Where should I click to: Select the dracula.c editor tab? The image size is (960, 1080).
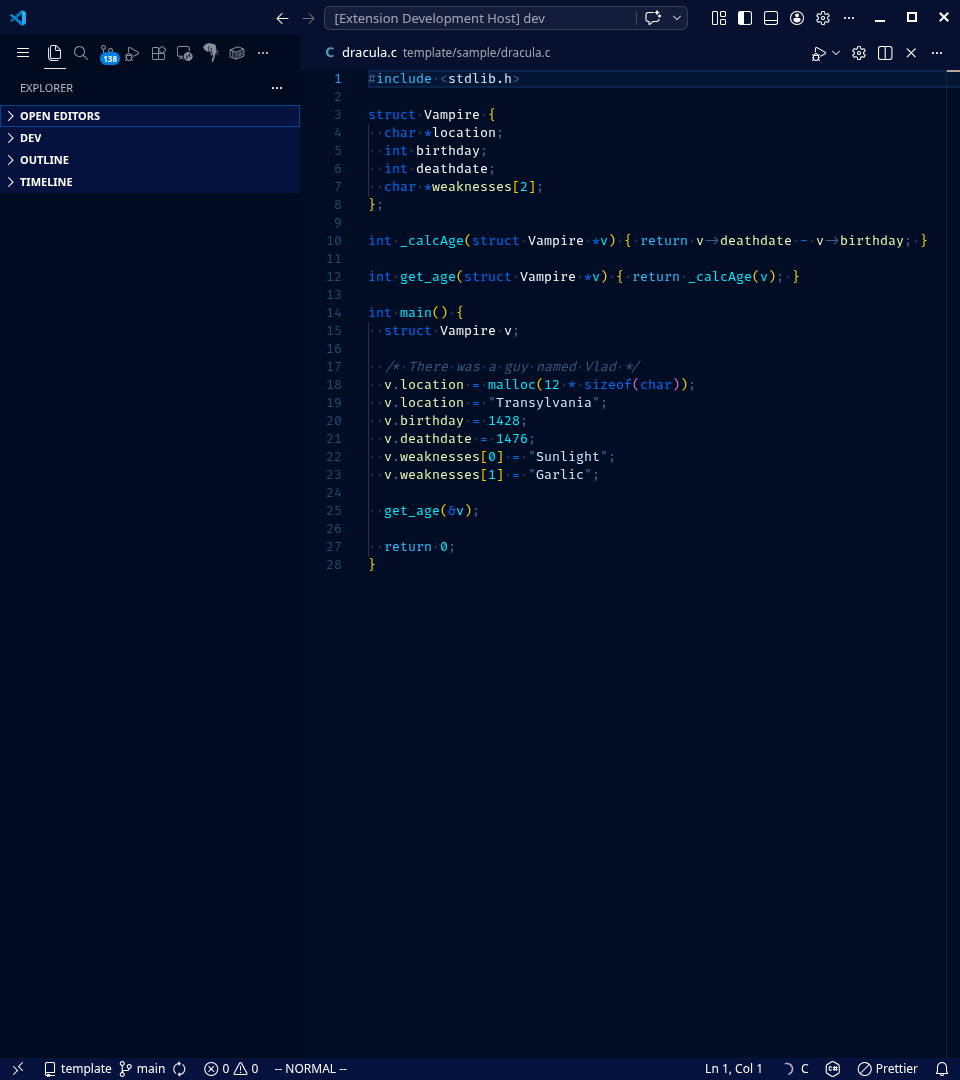(369, 53)
